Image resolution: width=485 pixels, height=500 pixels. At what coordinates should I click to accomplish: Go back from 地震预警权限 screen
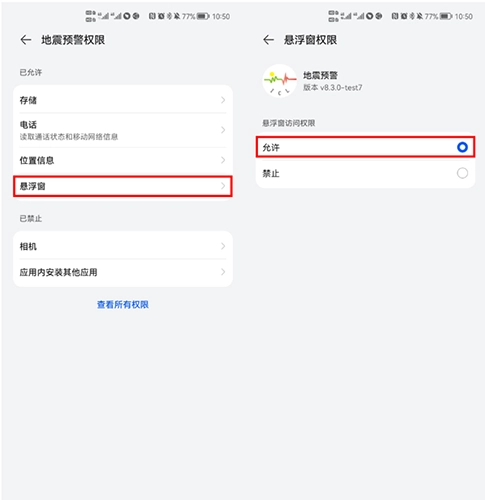coord(26,40)
